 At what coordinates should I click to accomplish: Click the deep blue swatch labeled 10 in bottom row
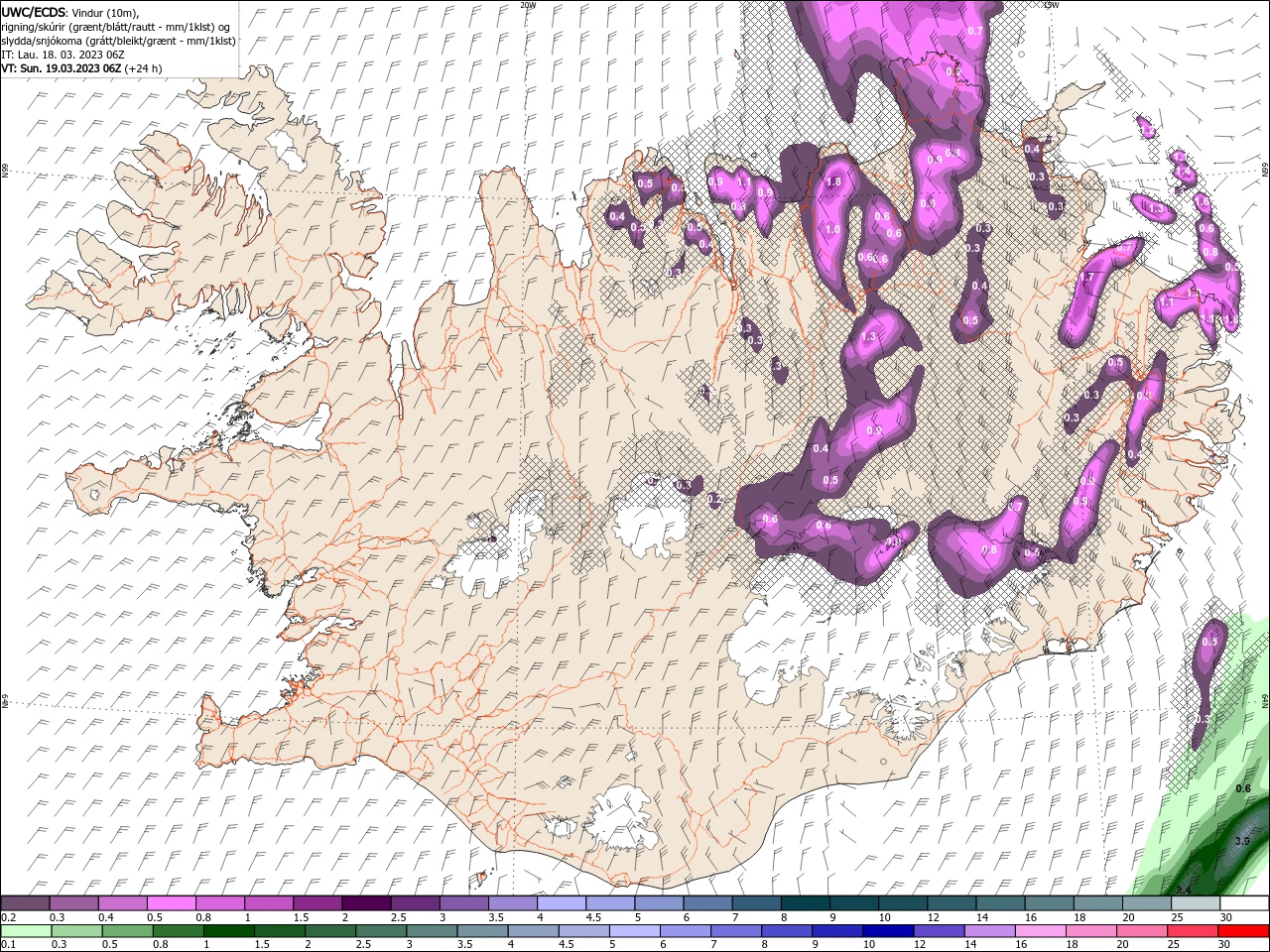tap(888, 931)
